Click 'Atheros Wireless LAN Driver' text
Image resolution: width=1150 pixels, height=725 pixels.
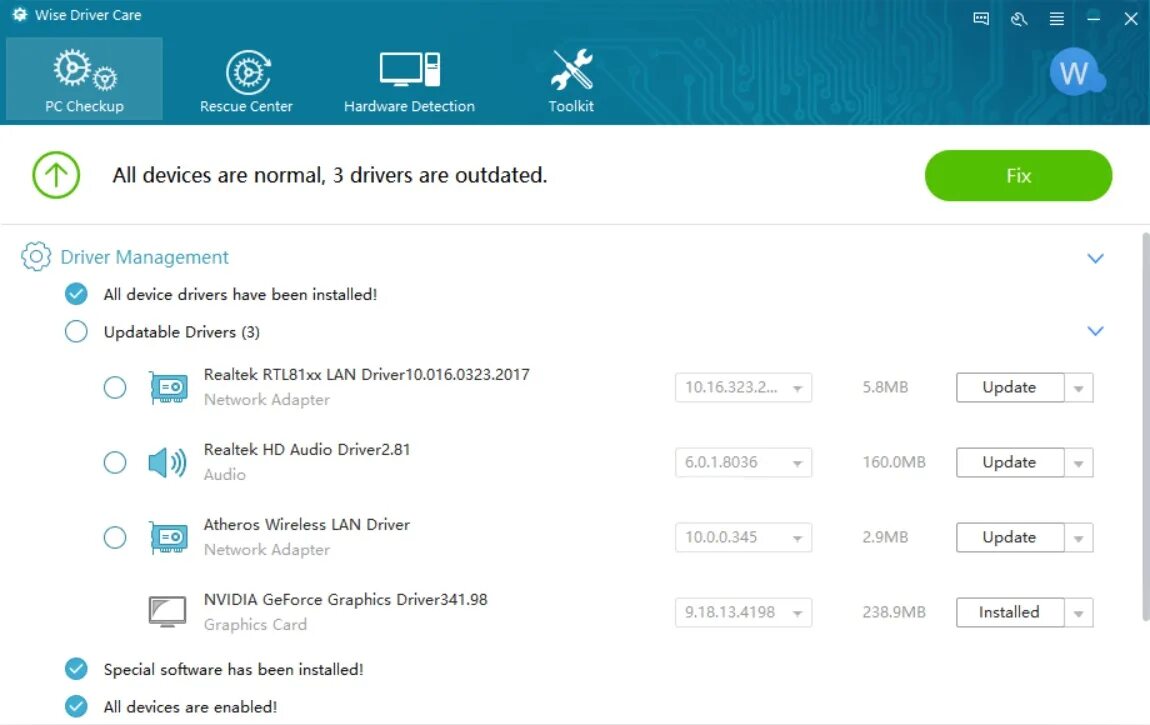pos(307,524)
